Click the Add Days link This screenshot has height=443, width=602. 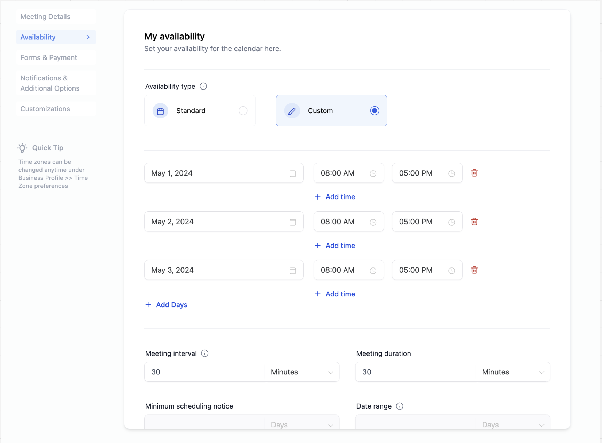tap(166, 304)
